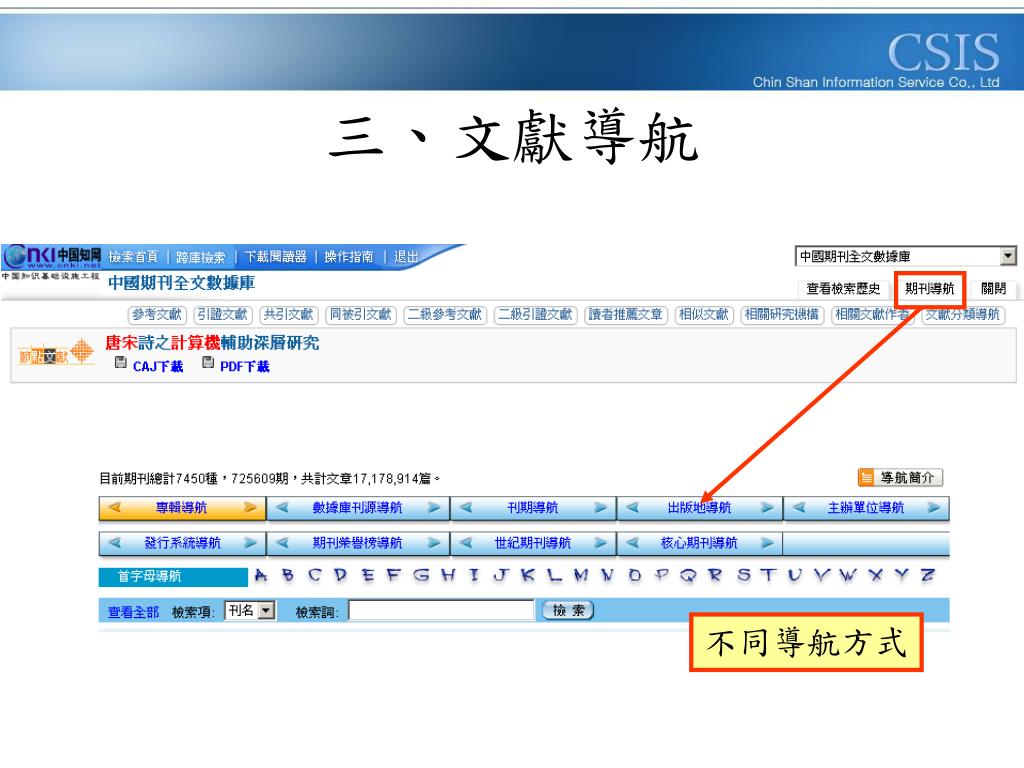Click letter C in 首字母導航
1024x768 pixels.
[315, 576]
